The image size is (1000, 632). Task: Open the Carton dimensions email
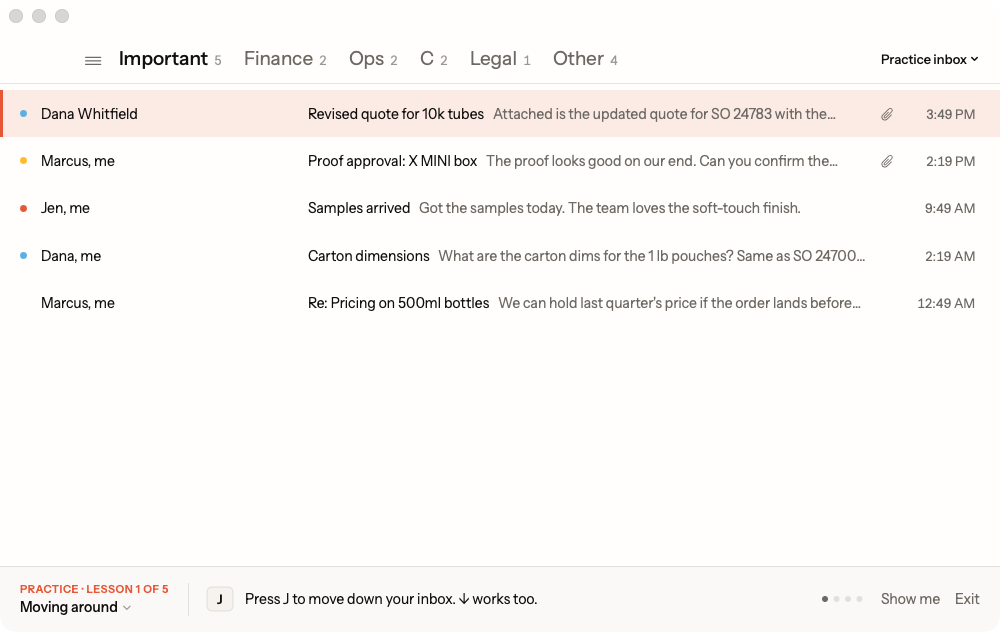click(x=500, y=256)
